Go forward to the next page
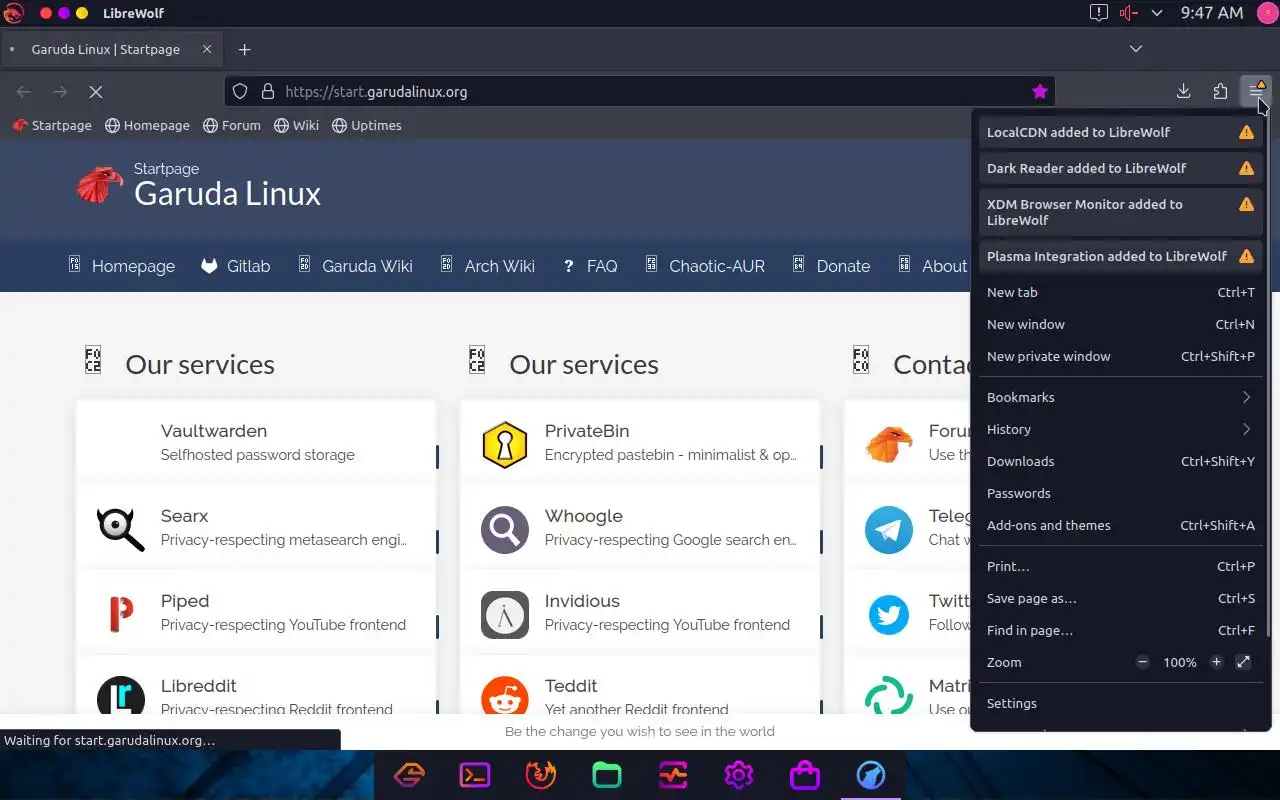 coord(60,91)
